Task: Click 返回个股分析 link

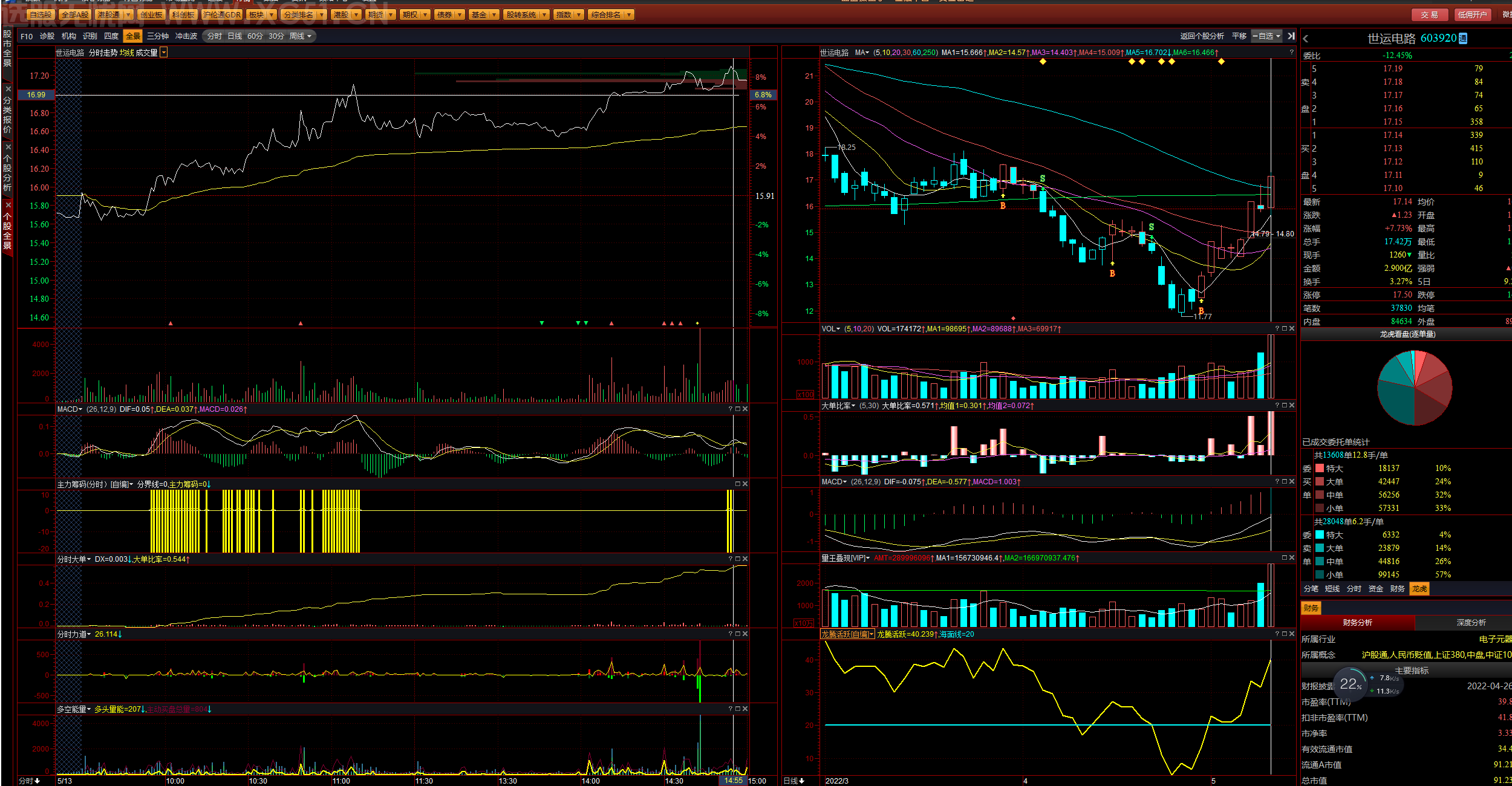Action: 1202,36
